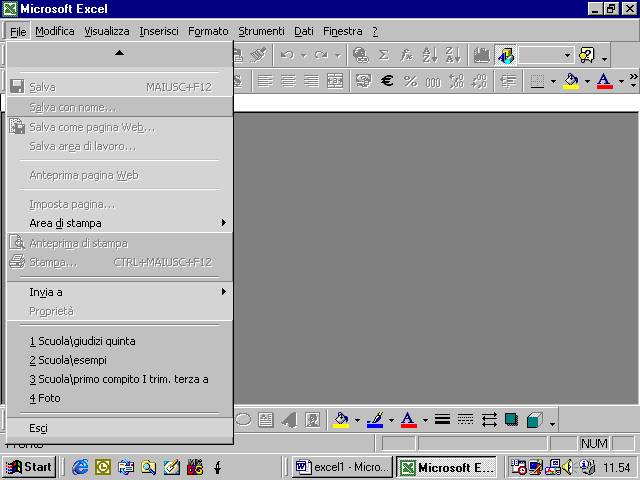This screenshot has height=480, width=640.
Task: Open the Line Style icon
Action: click(442, 420)
